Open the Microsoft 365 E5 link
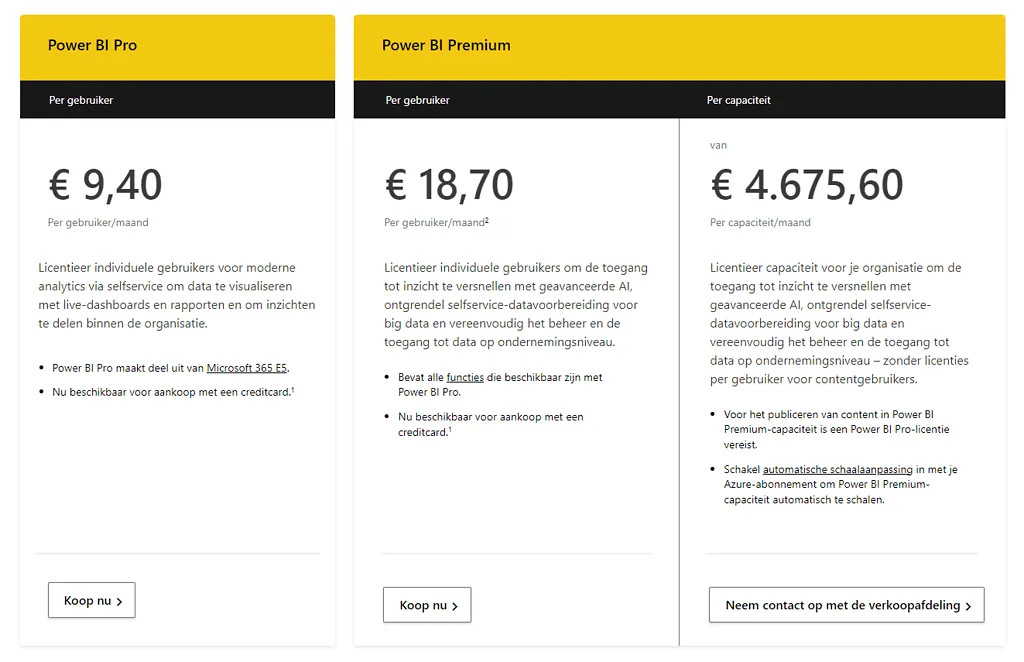Viewport: 1024px width, 662px height. pos(247,367)
